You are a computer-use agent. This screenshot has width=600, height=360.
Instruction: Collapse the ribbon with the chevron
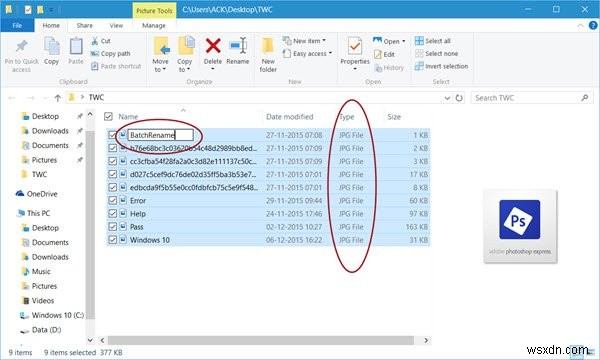coord(580,26)
